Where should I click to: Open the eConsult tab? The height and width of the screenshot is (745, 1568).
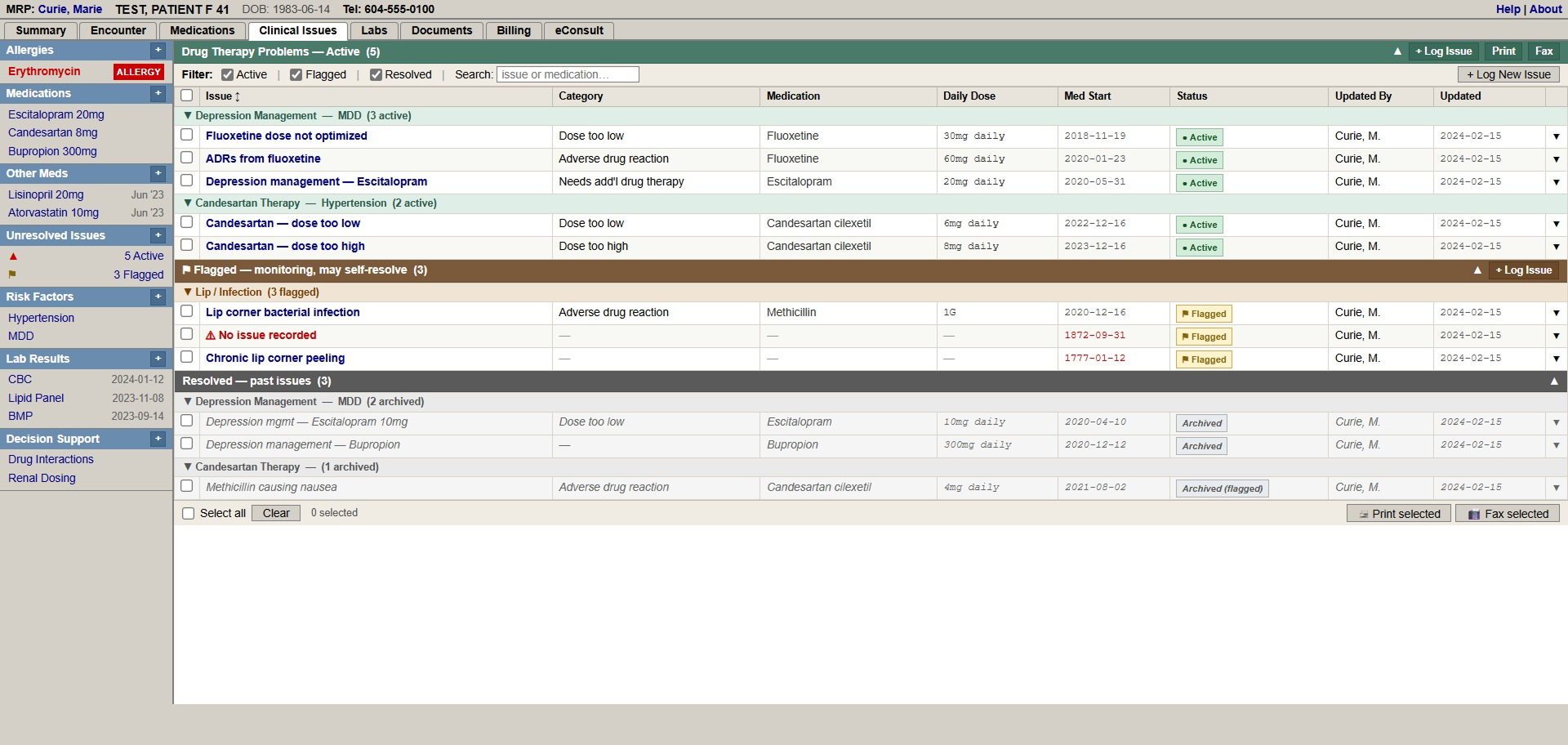tap(578, 31)
